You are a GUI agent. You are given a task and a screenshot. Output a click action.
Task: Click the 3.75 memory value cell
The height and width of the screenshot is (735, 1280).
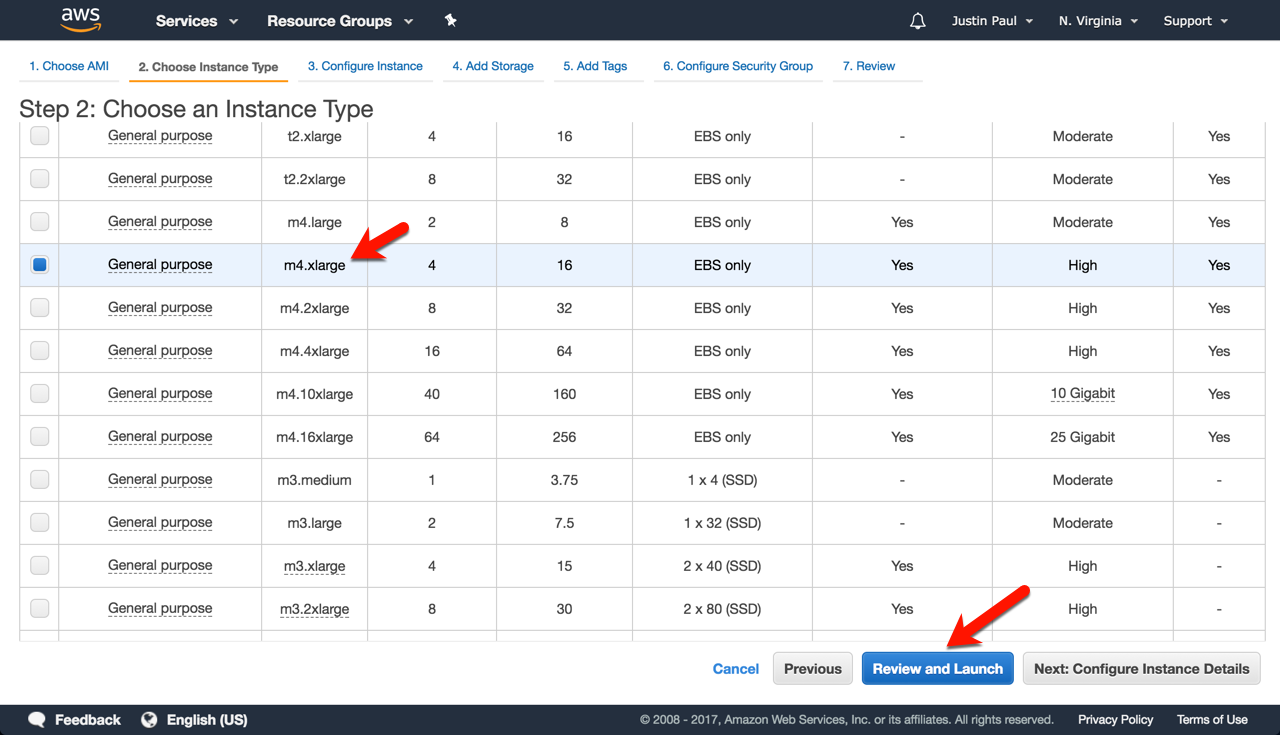tap(564, 480)
